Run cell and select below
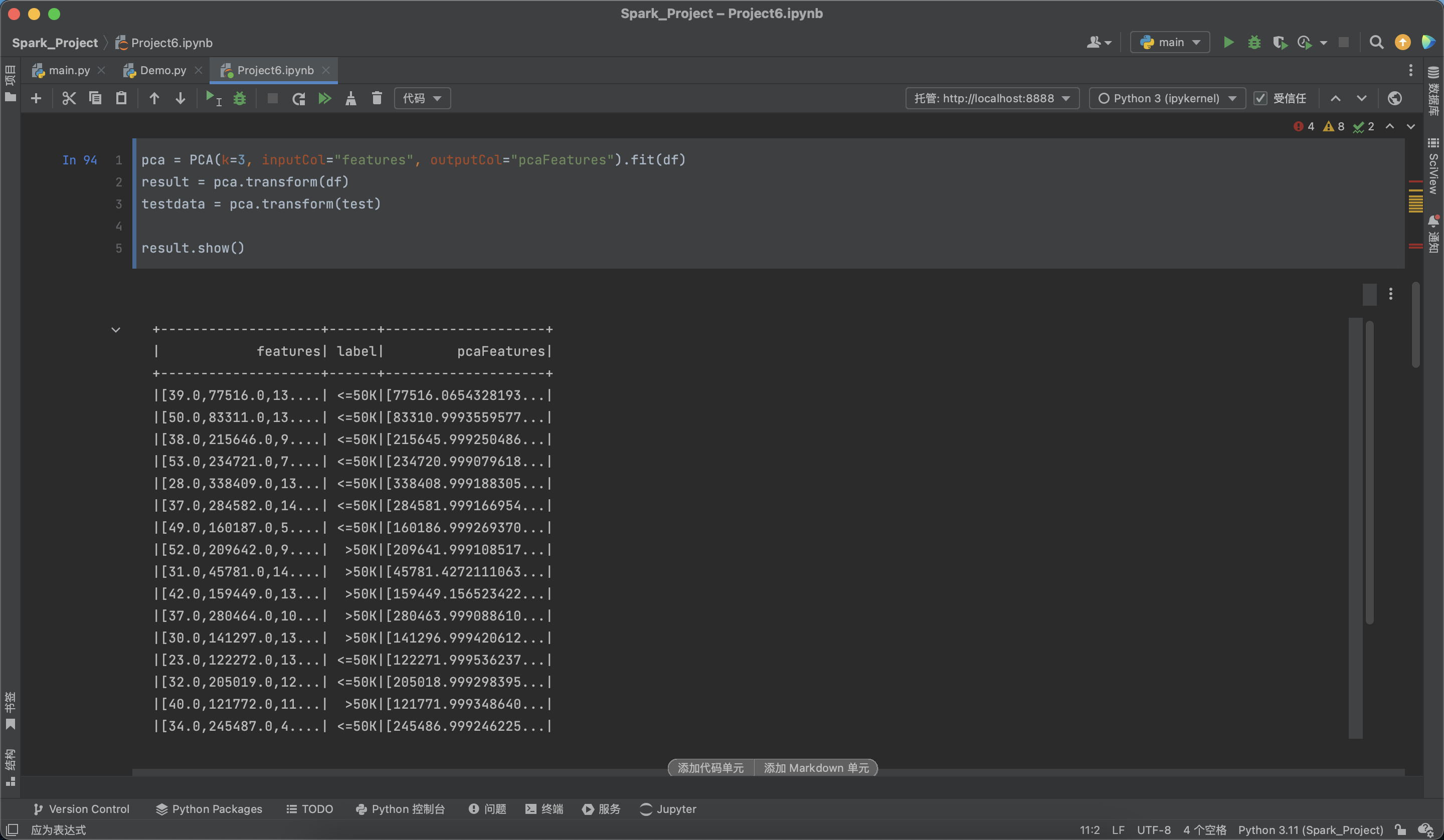The height and width of the screenshot is (840, 1444). [x=213, y=99]
